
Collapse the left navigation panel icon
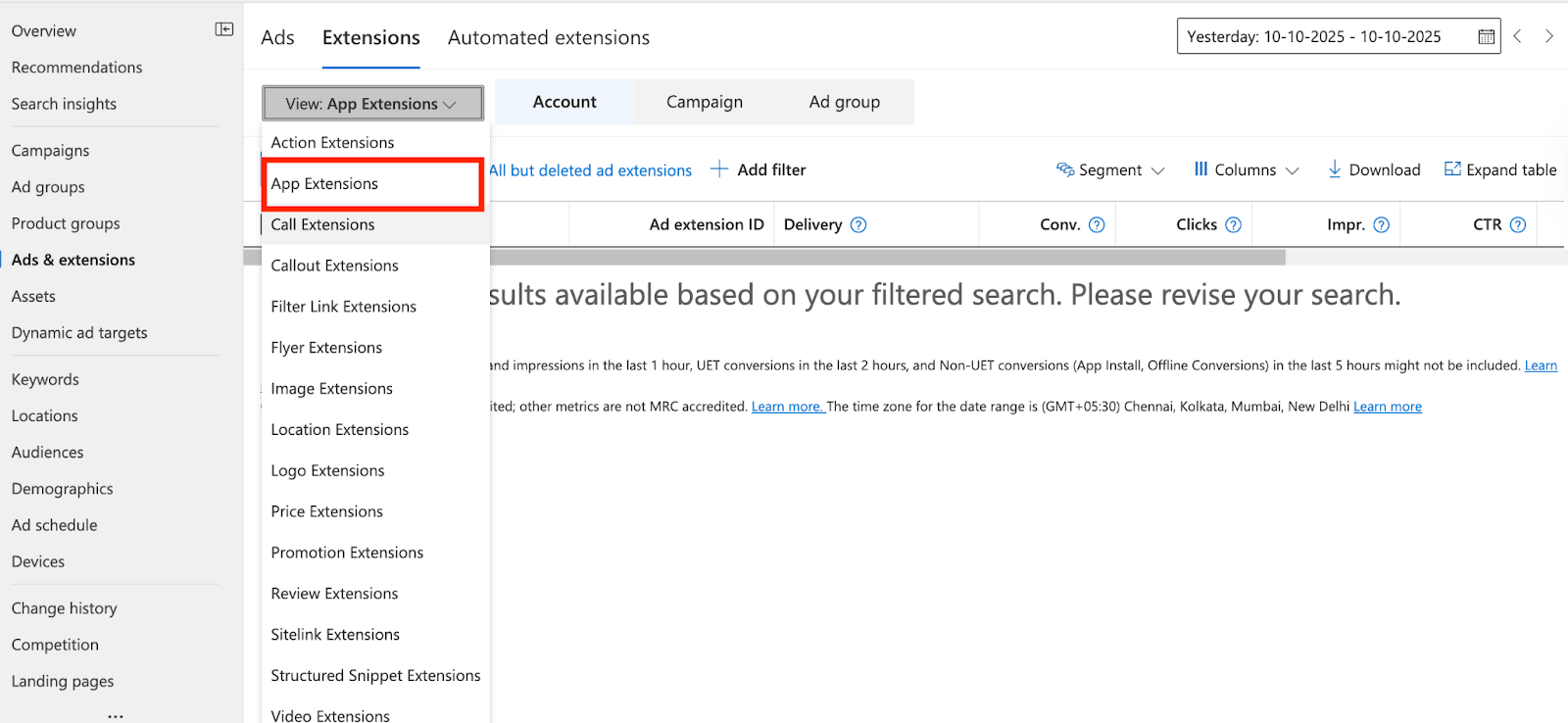point(224,29)
